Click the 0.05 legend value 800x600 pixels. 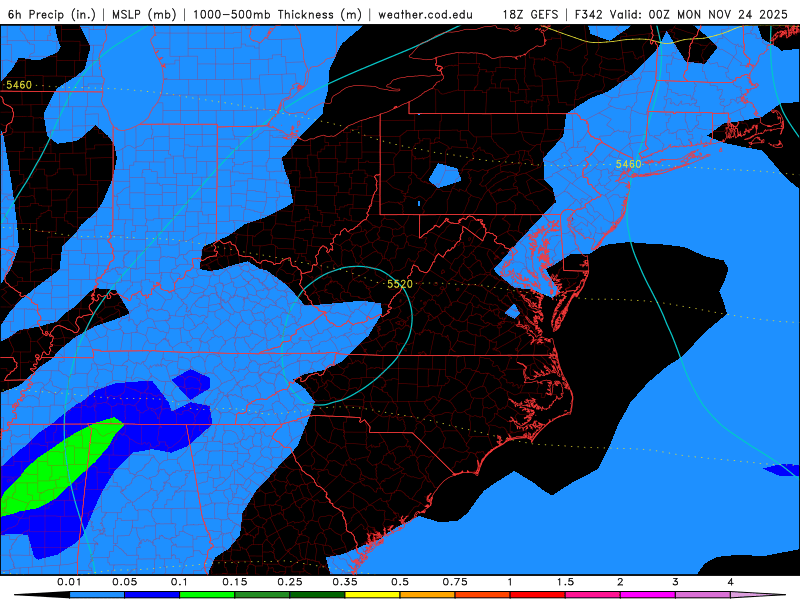click(x=124, y=582)
